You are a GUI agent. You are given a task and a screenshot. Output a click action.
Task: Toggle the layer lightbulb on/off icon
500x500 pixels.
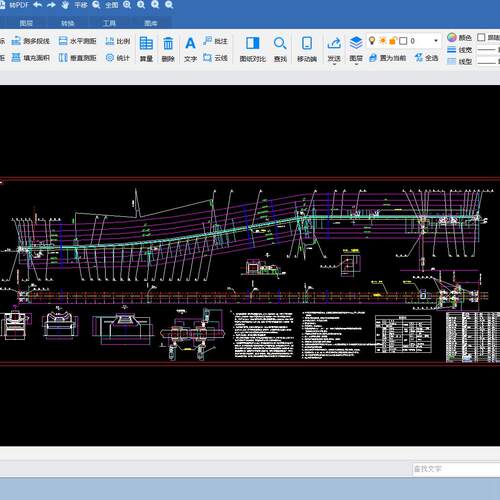[372, 41]
